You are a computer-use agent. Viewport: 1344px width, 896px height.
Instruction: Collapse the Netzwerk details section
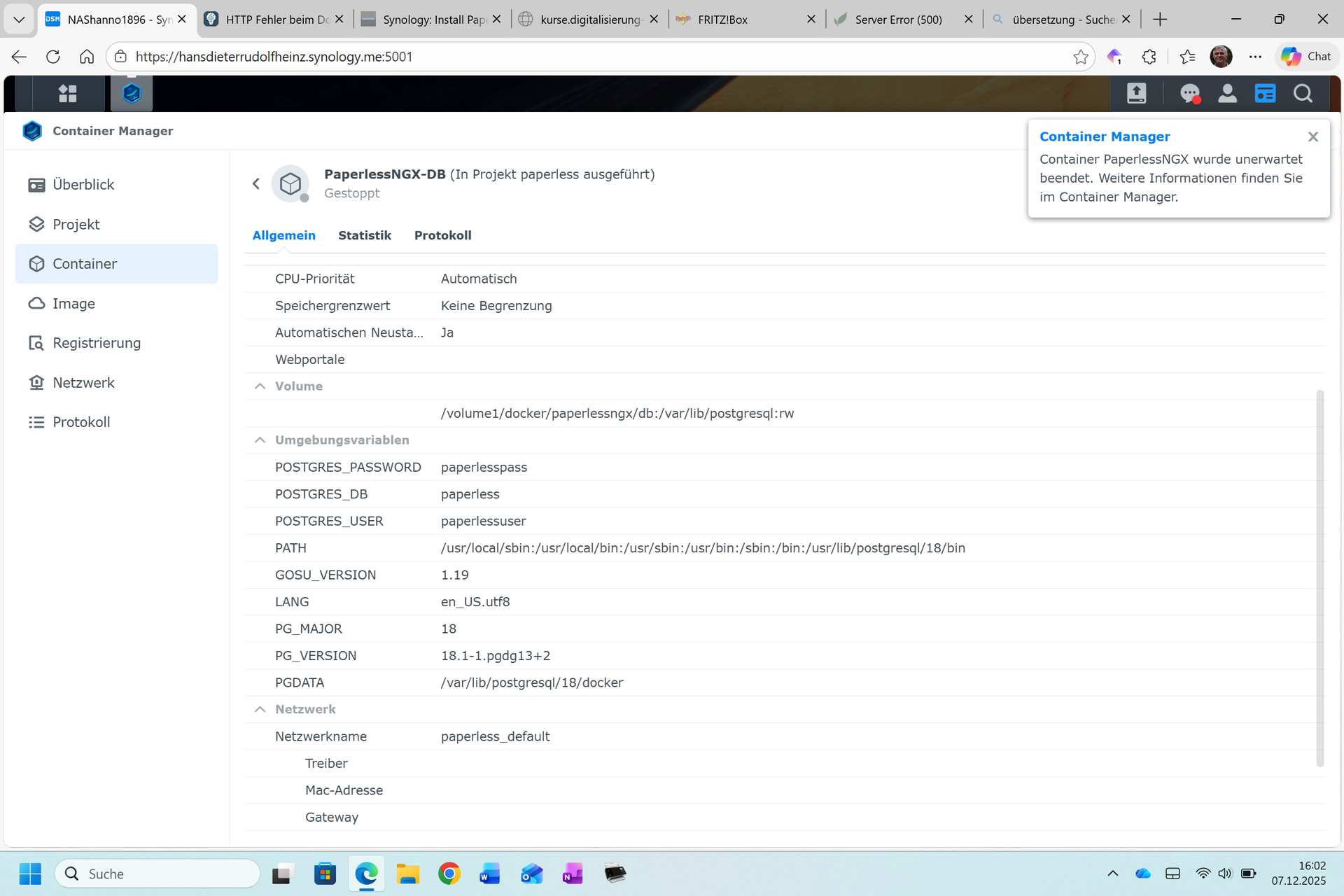260,709
